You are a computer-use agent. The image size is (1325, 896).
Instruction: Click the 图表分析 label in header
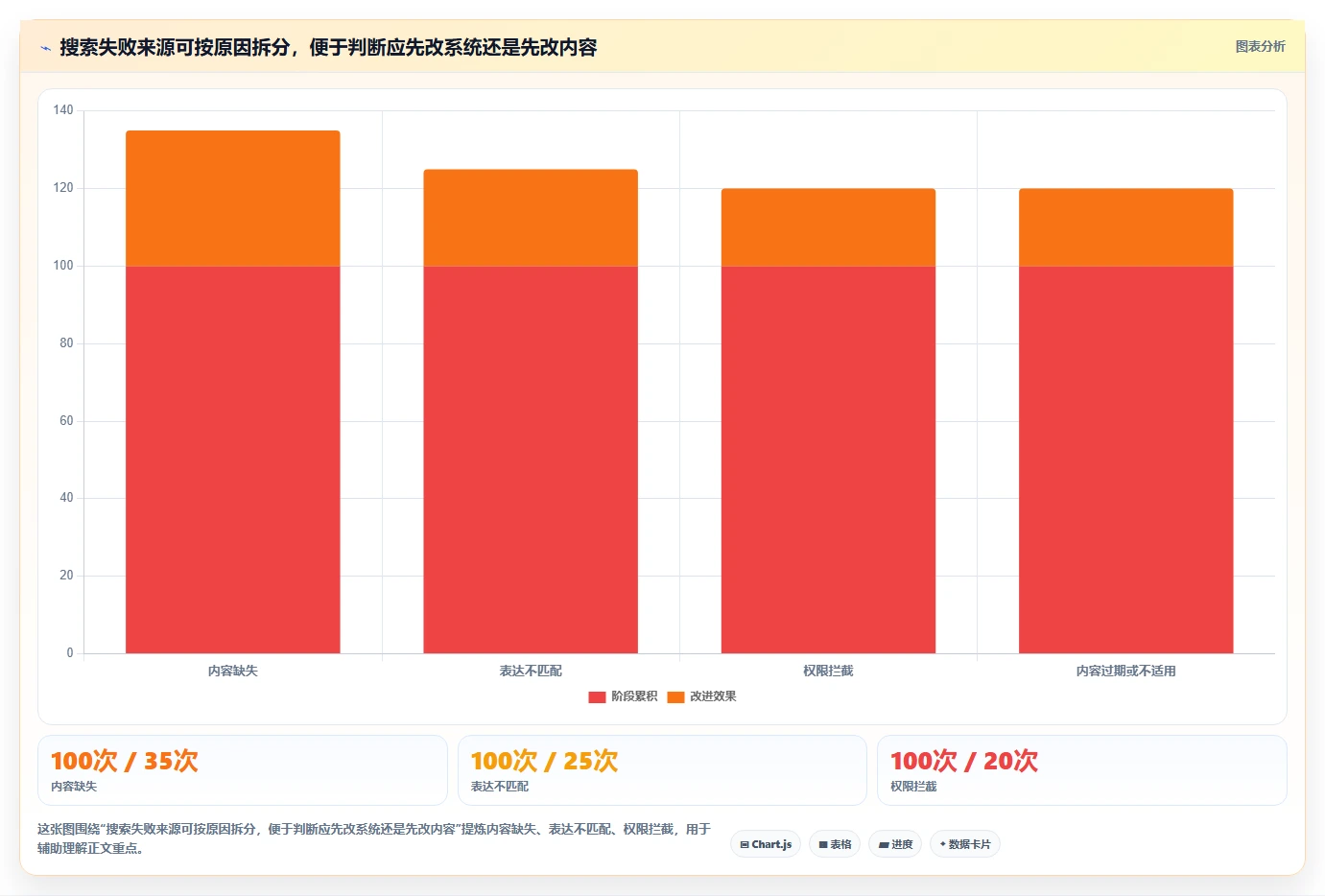click(1260, 46)
